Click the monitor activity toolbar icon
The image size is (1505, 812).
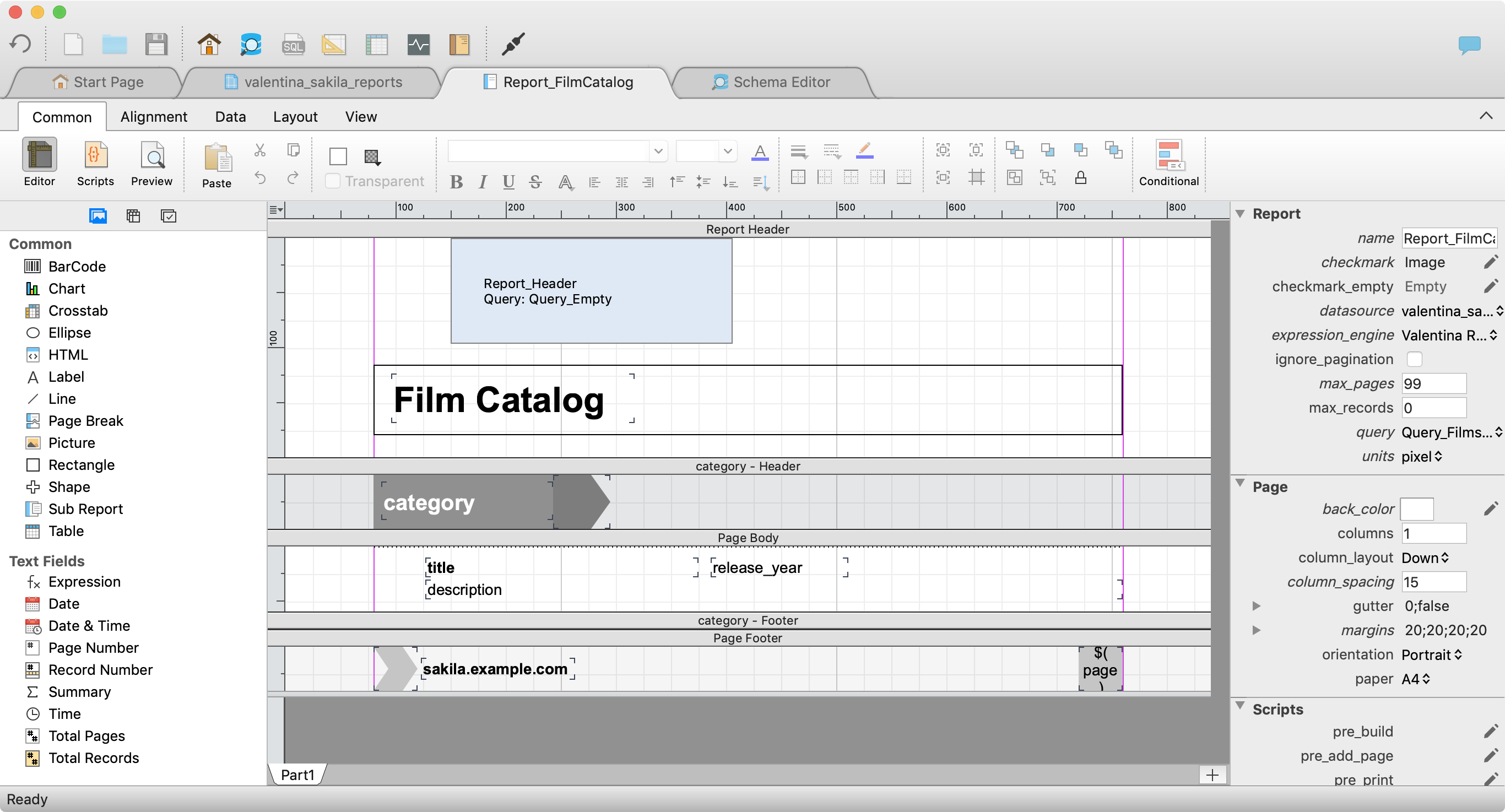418,44
